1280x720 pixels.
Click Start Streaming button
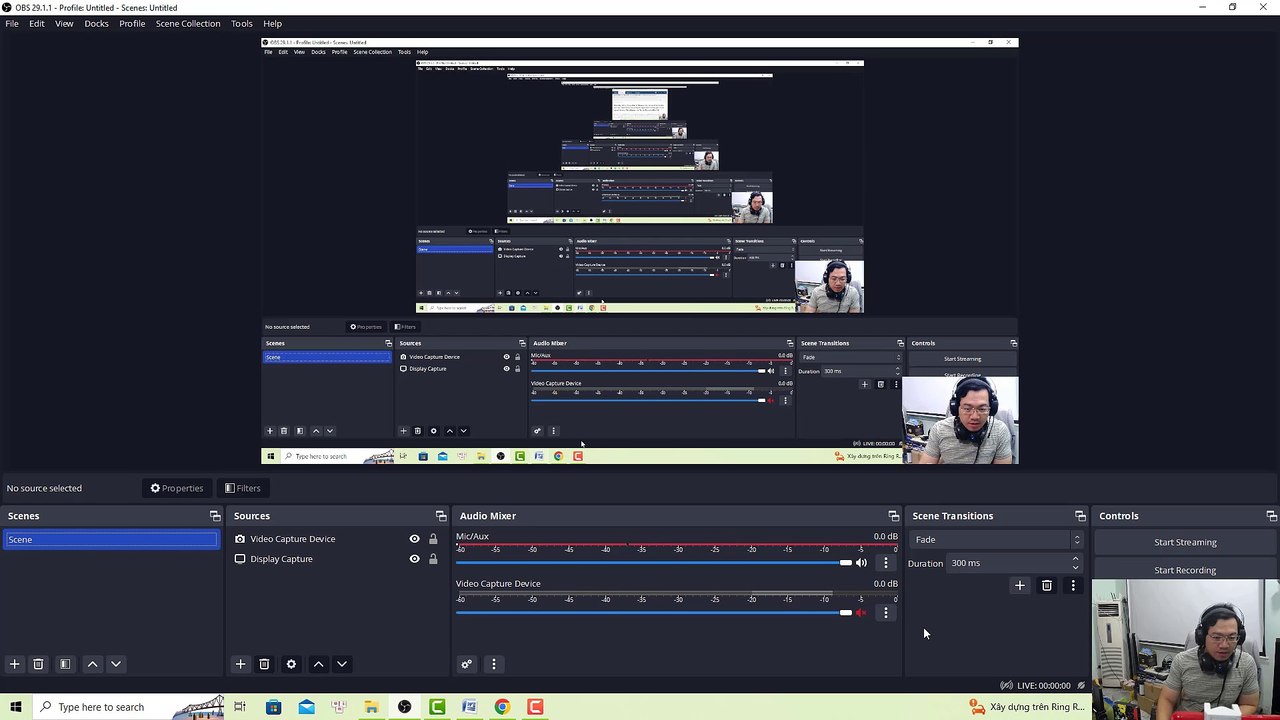(1185, 542)
